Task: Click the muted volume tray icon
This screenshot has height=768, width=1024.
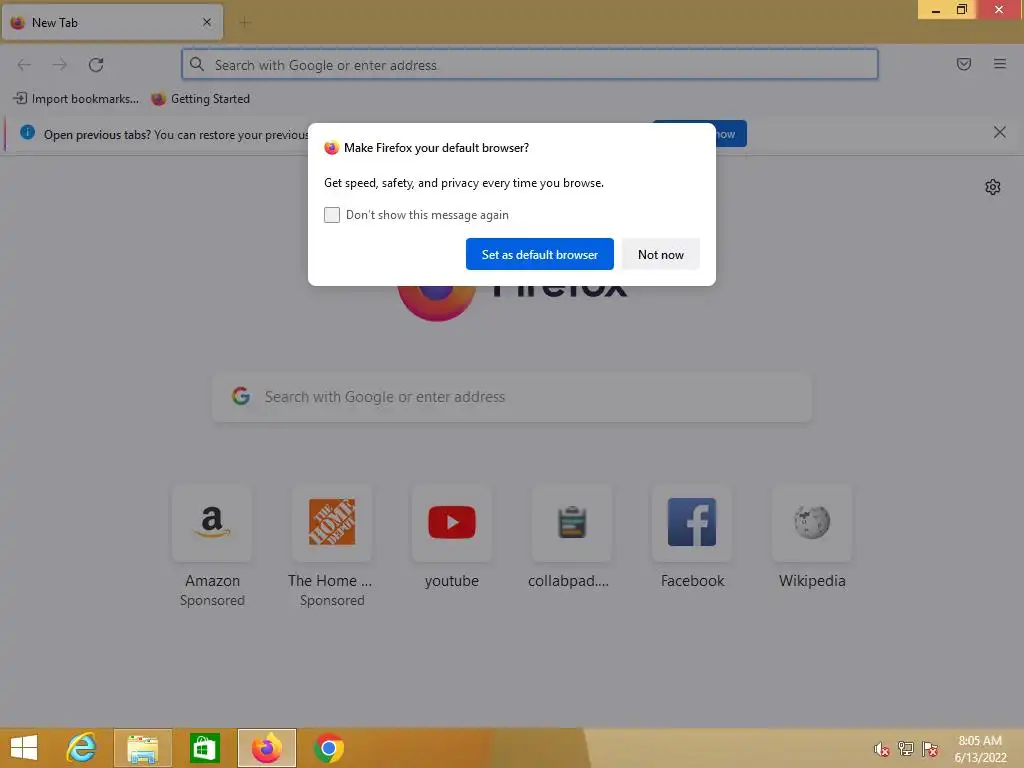Action: click(x=881, y=749)
